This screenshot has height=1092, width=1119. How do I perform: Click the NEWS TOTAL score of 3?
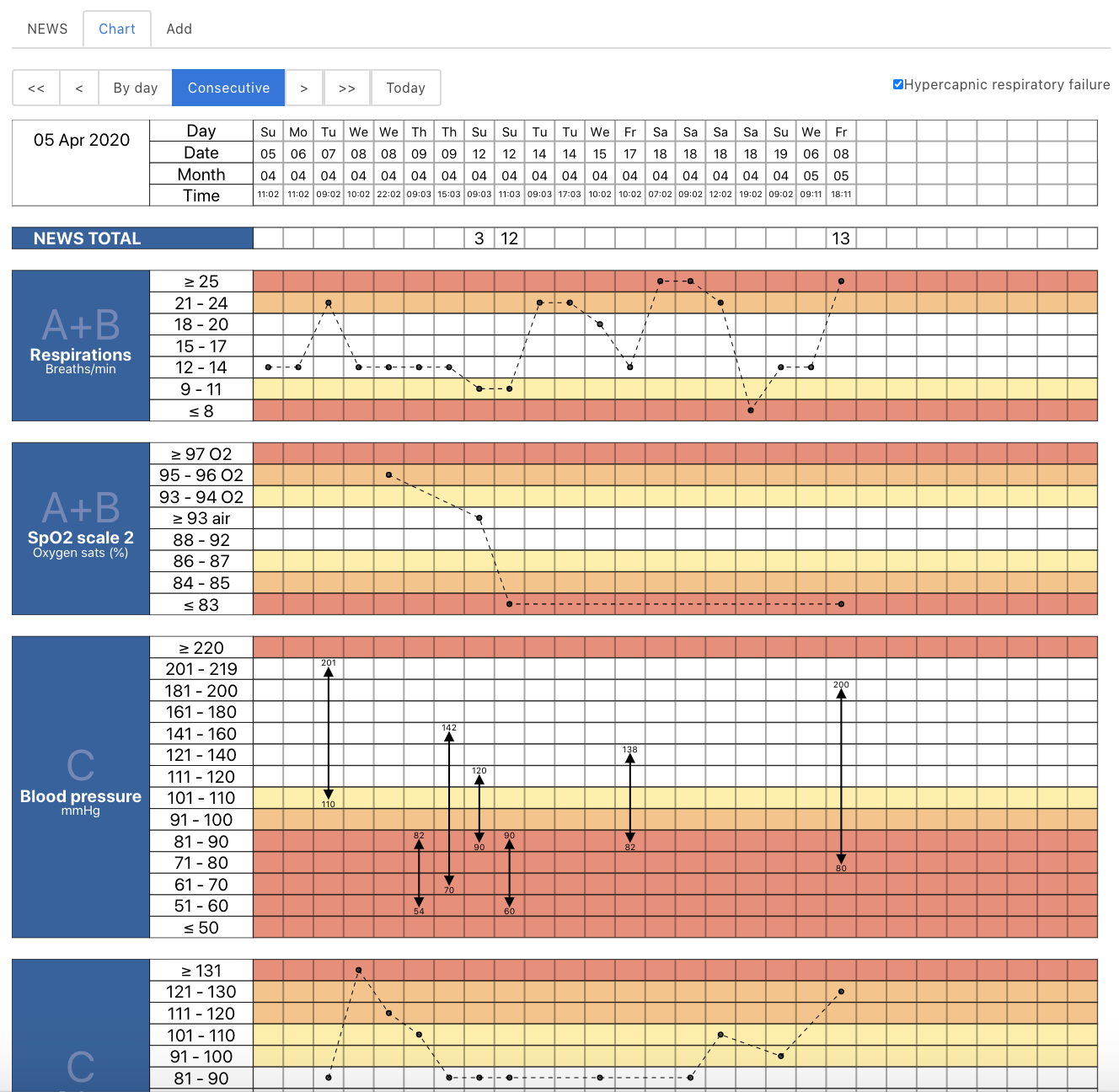coord(479,238)
